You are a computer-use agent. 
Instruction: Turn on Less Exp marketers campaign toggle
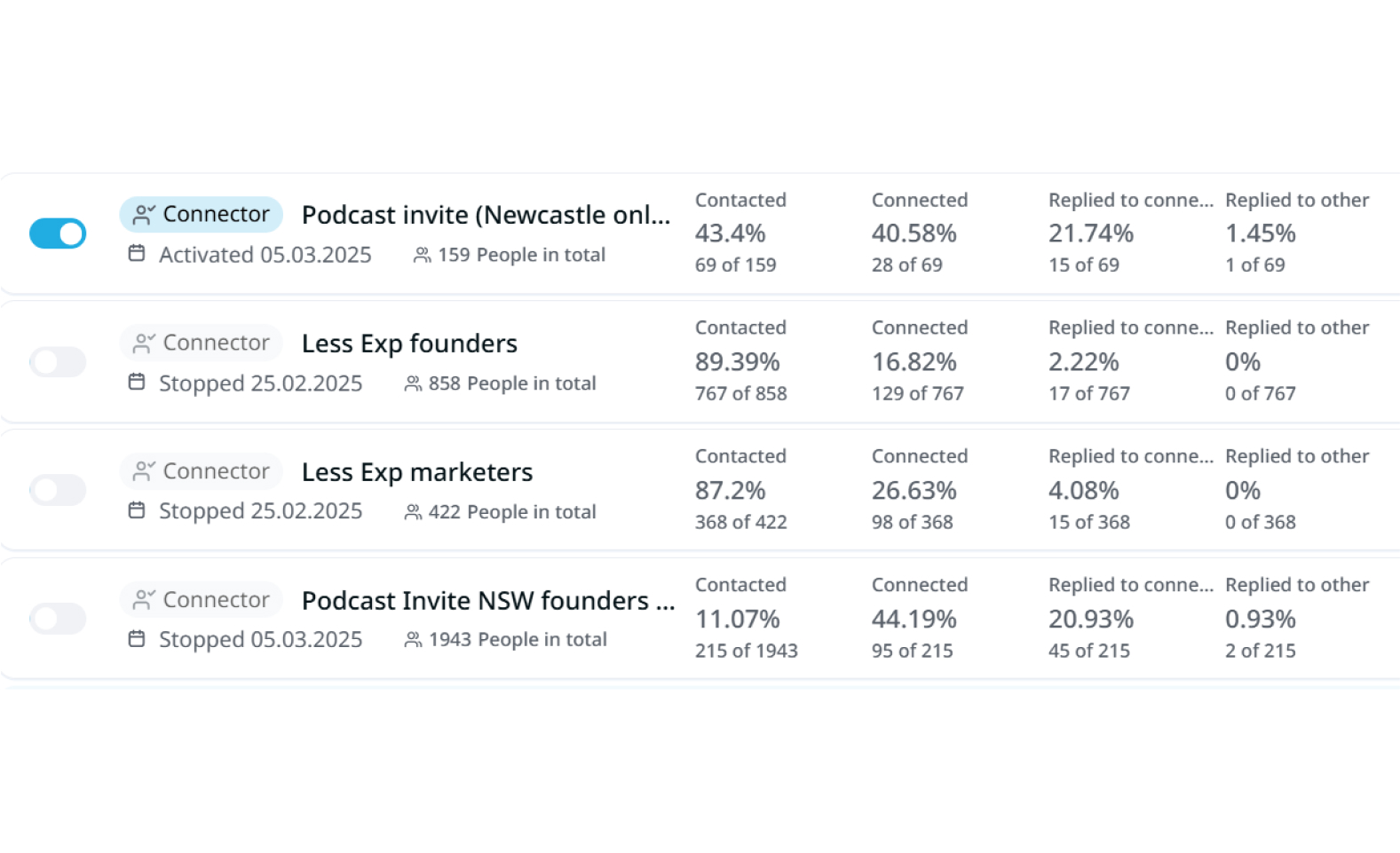(58, 490)
